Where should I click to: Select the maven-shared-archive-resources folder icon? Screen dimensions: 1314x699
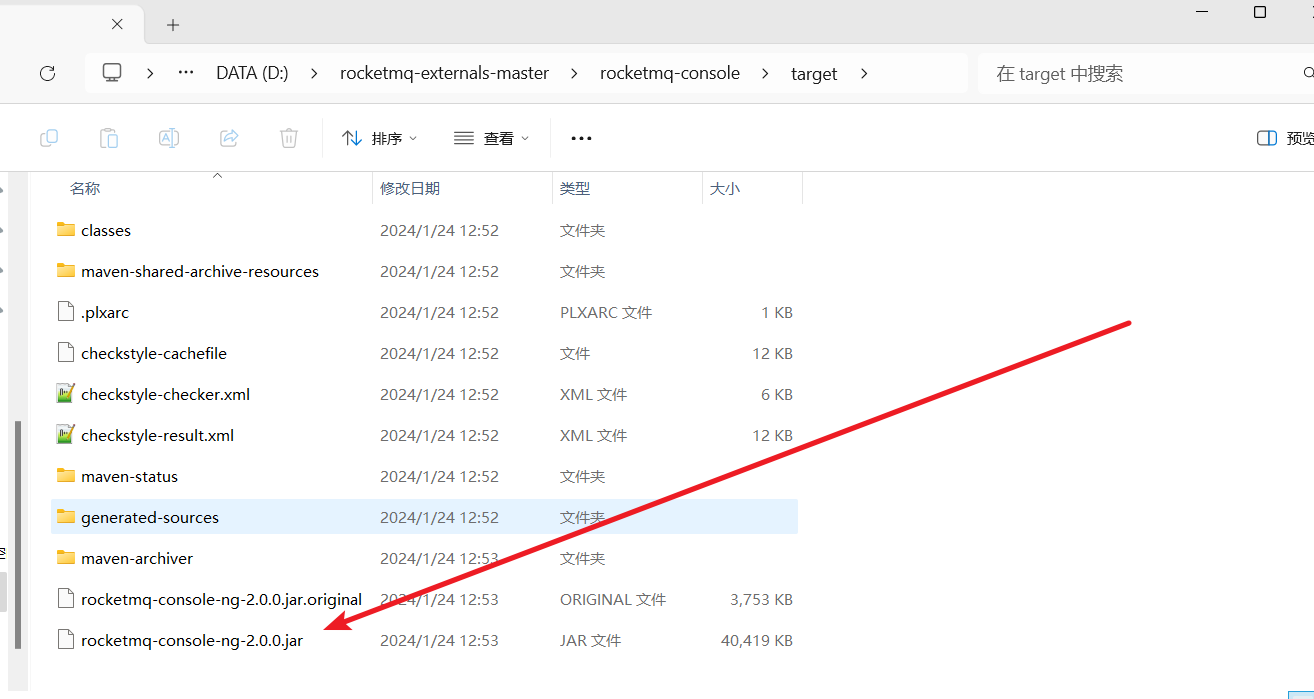coord(66,271)
